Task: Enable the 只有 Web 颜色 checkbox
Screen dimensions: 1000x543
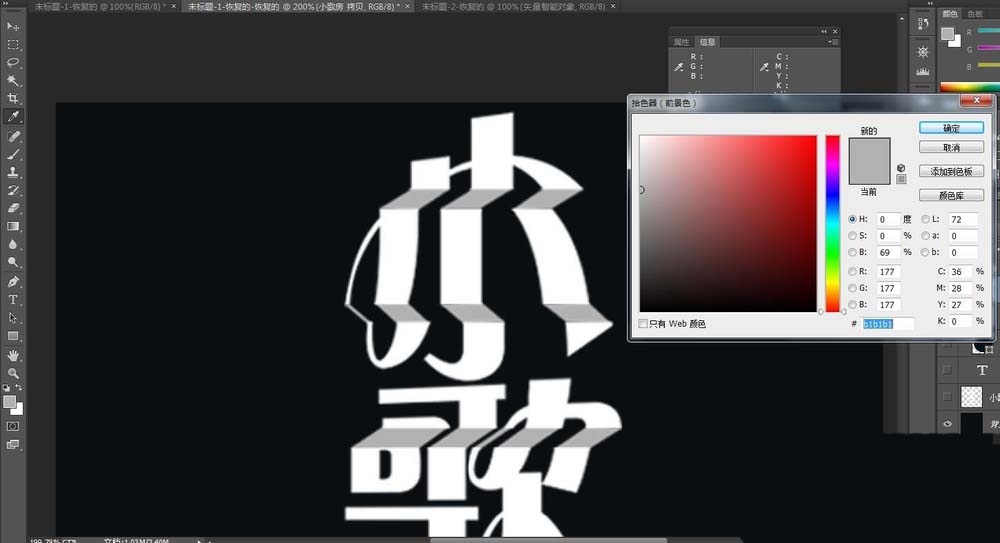Action: (x=643, y=324)
